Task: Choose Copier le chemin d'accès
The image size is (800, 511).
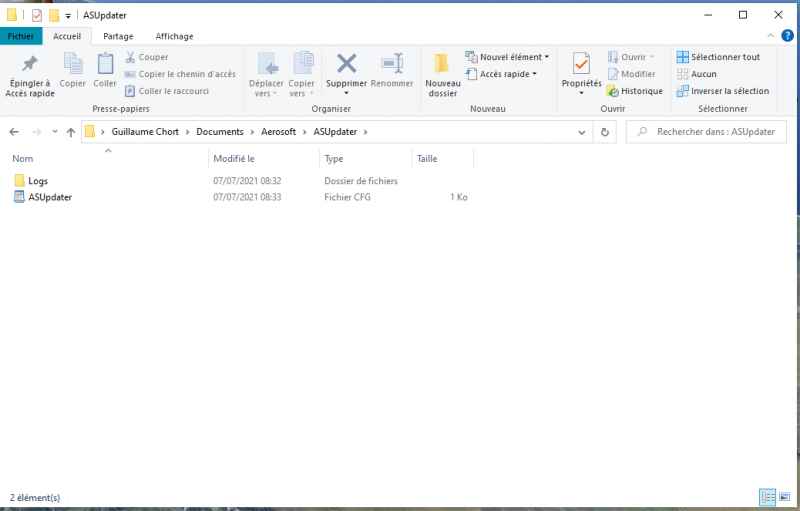Action: tap(181, 74)
